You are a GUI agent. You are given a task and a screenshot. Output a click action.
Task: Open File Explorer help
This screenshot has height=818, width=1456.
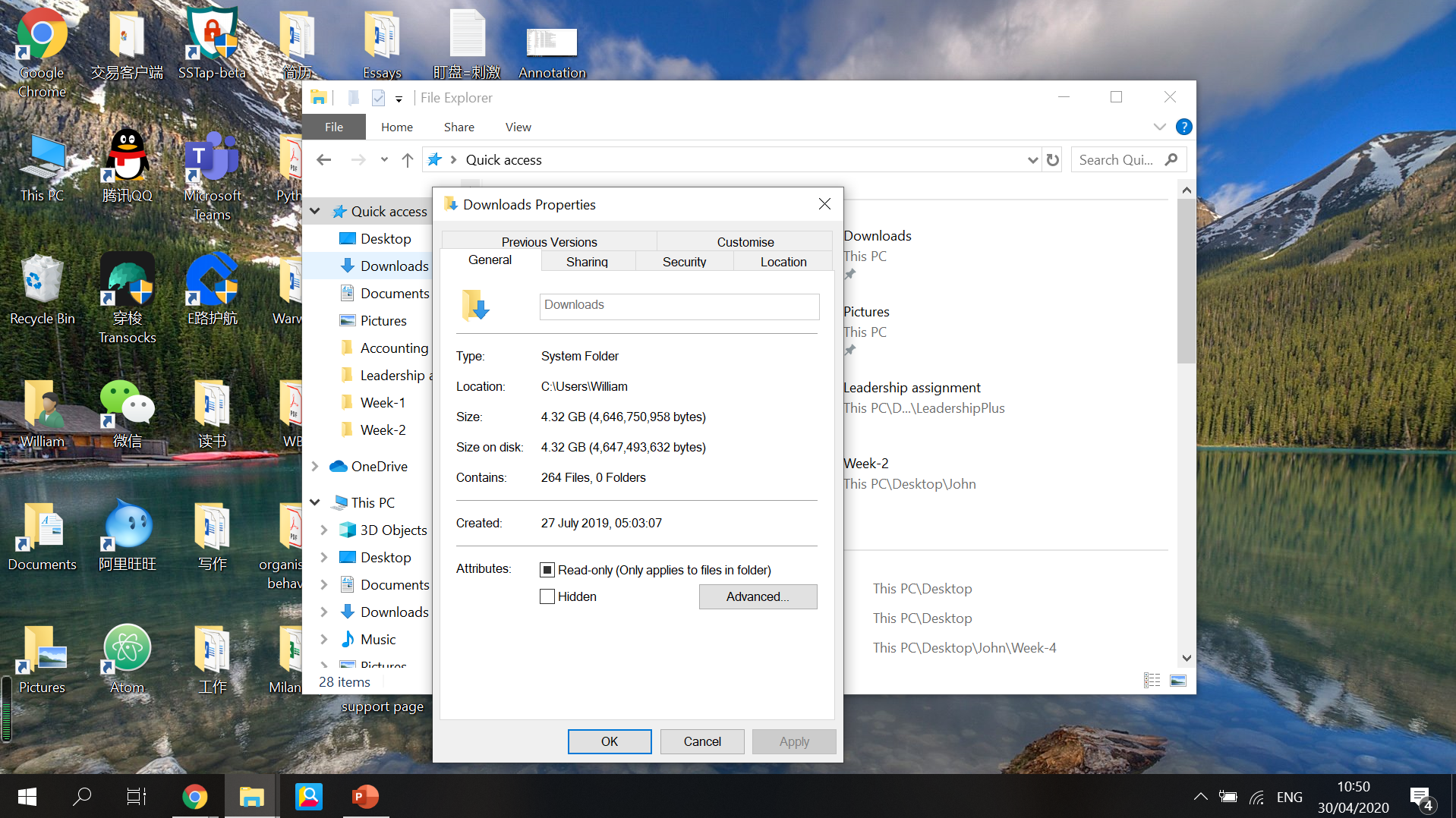[x=1183, y=127]
